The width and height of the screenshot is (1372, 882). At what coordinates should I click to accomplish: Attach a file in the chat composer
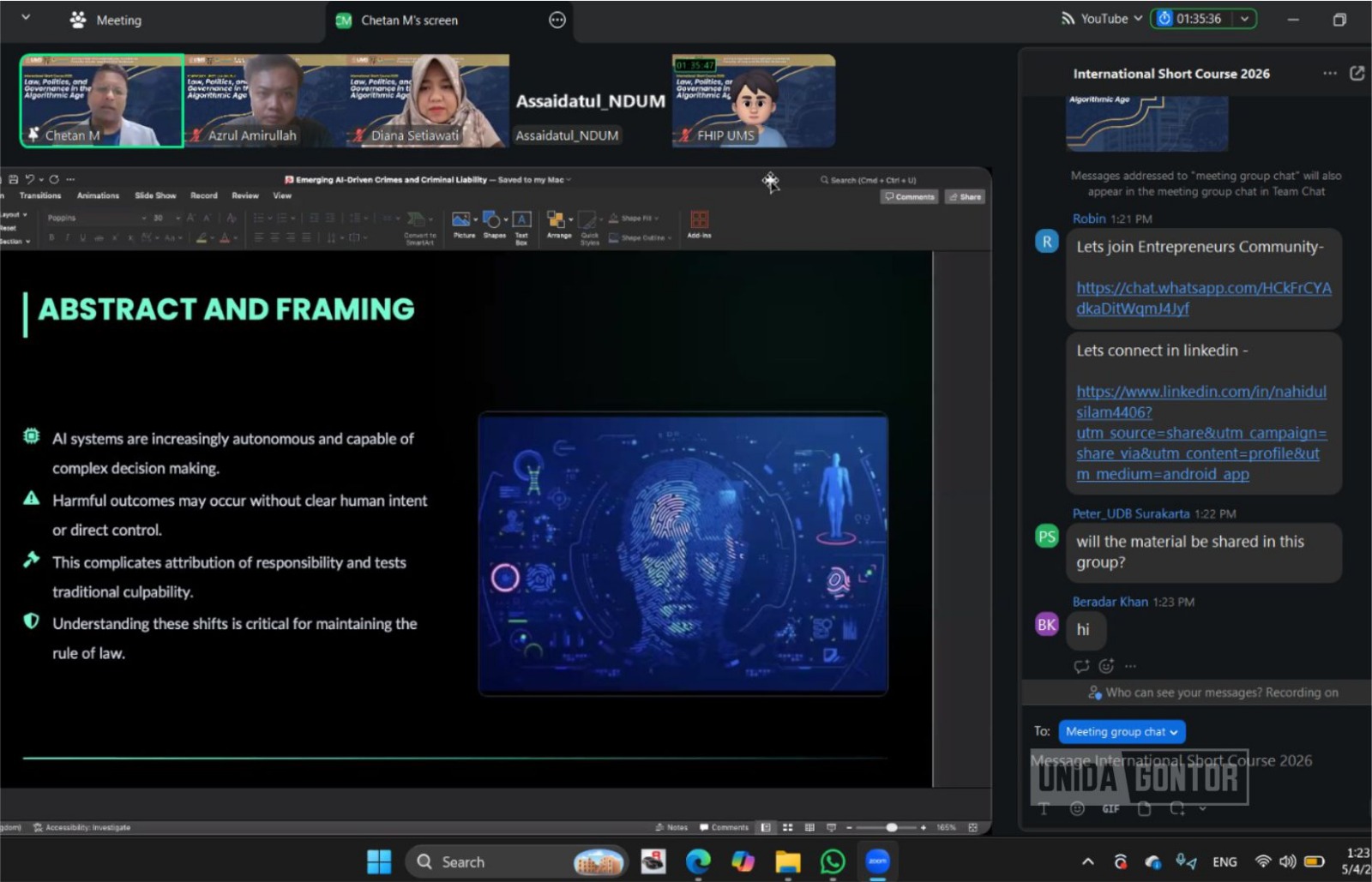(1144, 808)
